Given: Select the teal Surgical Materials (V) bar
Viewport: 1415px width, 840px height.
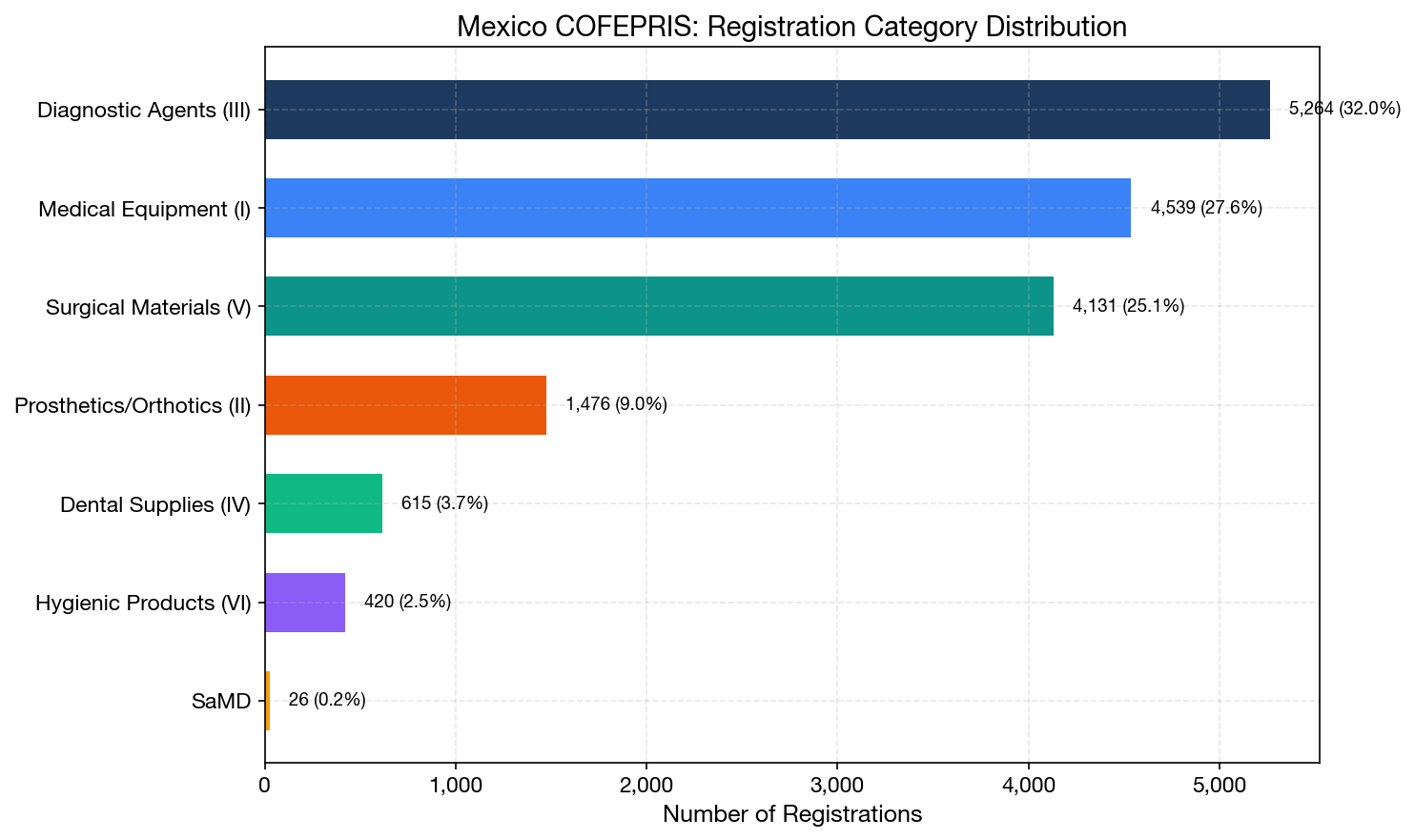Looking at the screenshot, I should 659,306.
